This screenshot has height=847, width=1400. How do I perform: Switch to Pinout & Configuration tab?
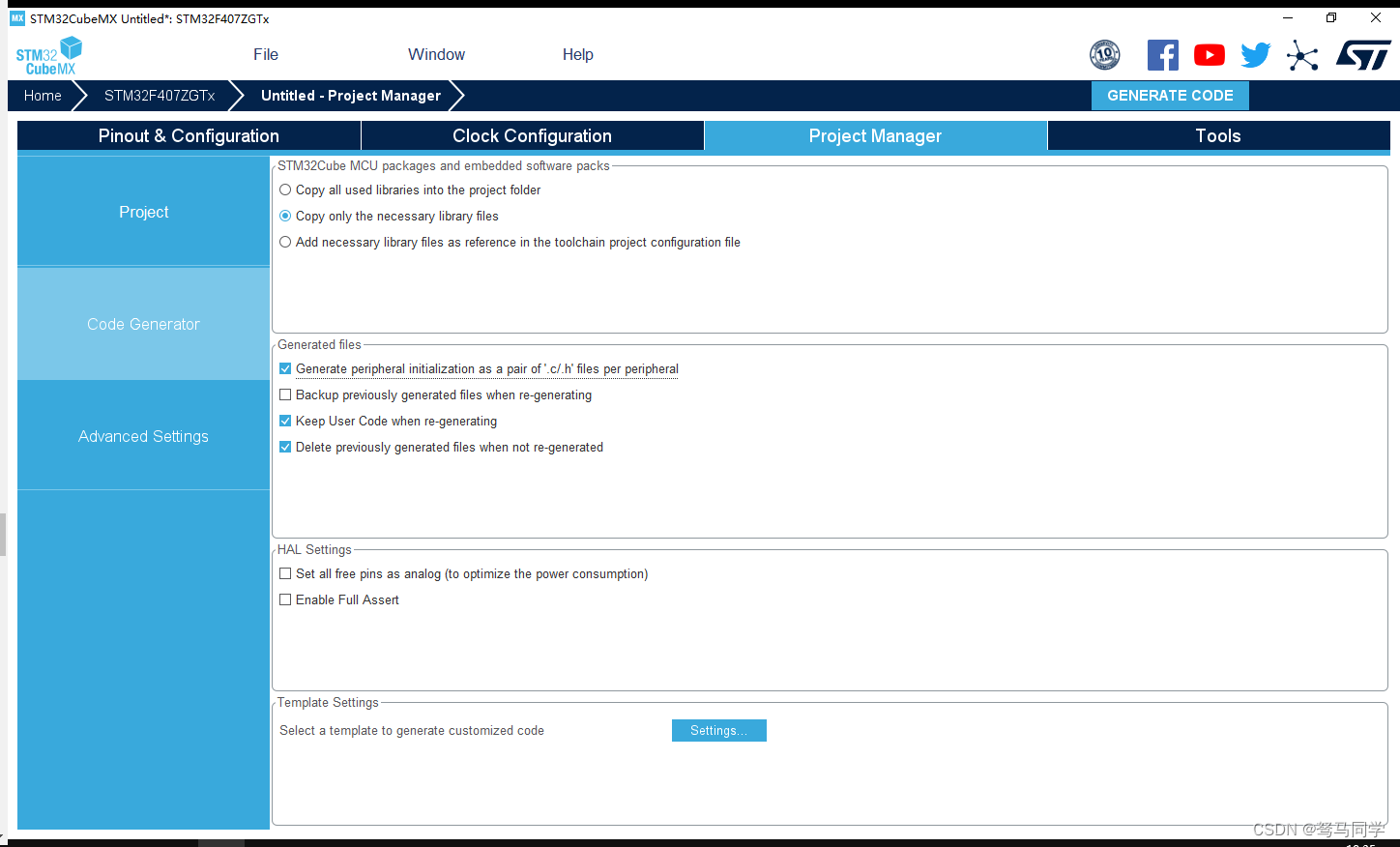[x=189, y=136]
